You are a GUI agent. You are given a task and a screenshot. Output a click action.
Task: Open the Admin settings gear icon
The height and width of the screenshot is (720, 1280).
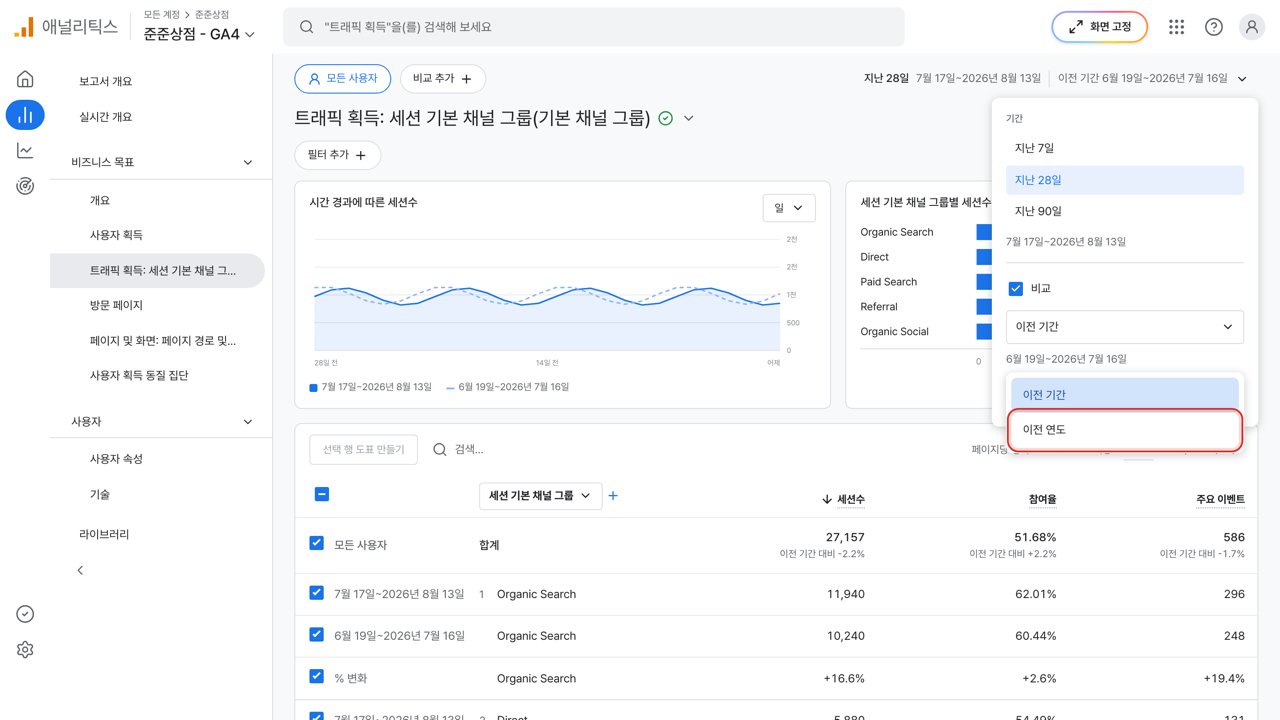point(25,650)
